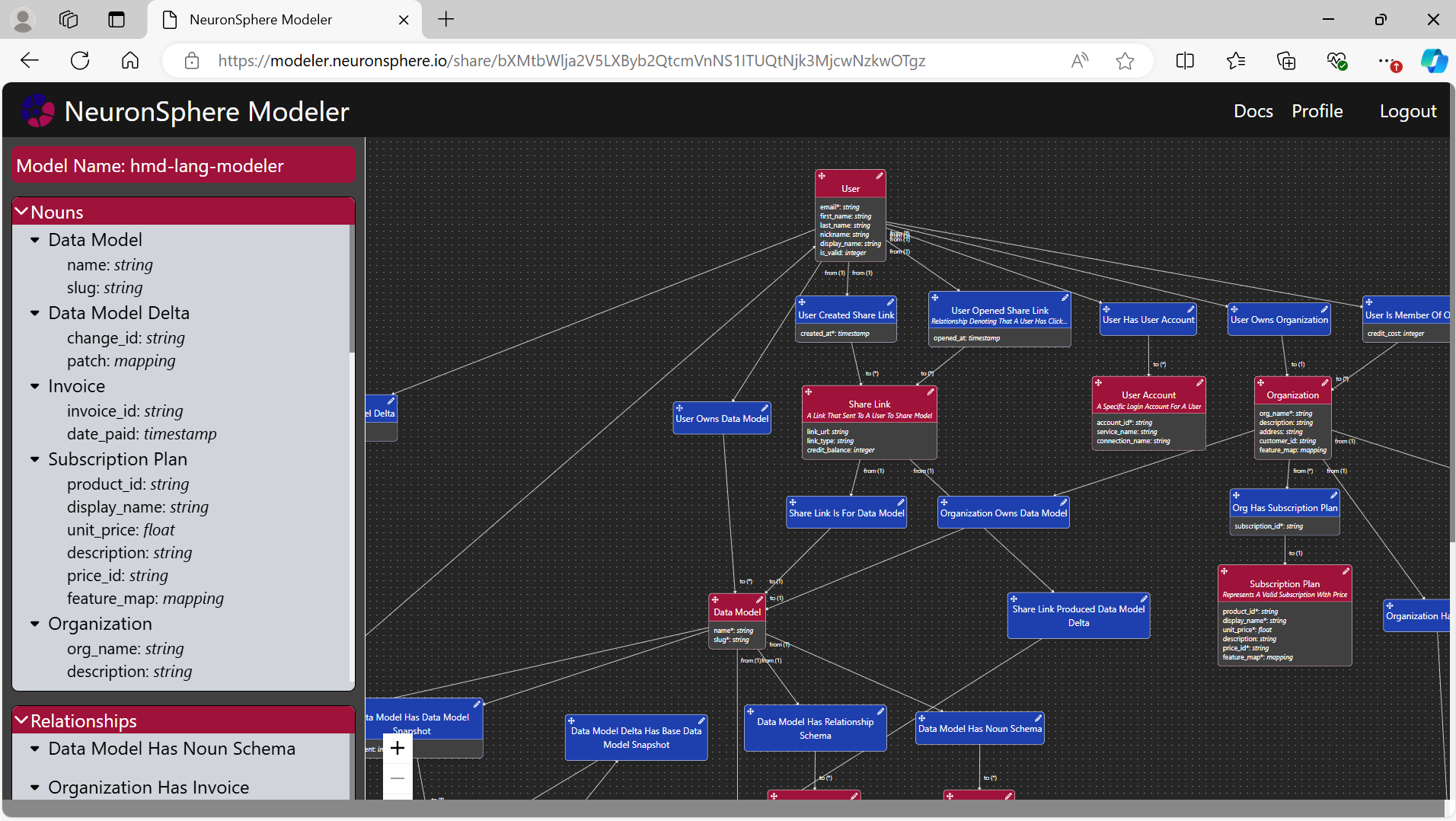Edit Share Link Produced Data Model Delta node
The height and width of the screenshot is (821, 1456).
tap(1143, 599)
